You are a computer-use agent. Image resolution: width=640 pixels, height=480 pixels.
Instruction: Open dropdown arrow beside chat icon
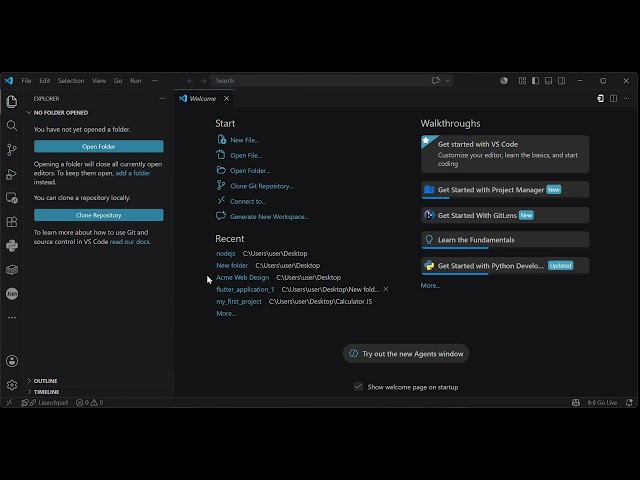click(448, 81)
